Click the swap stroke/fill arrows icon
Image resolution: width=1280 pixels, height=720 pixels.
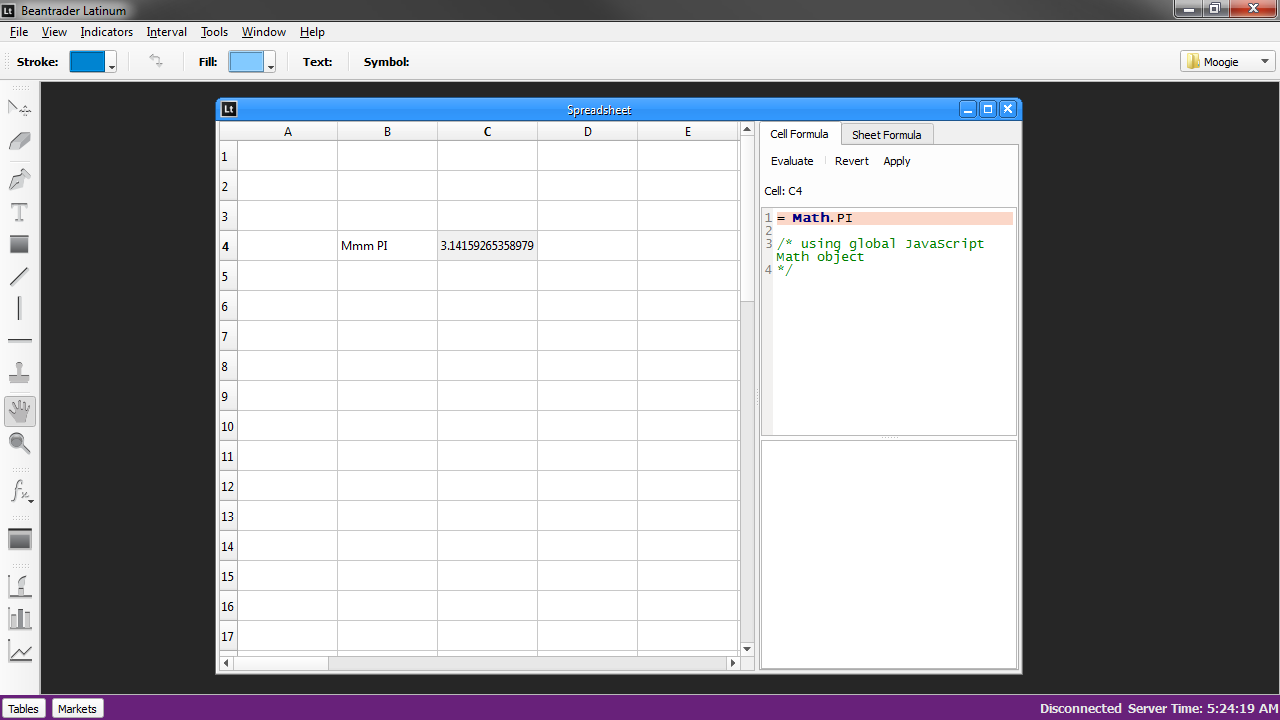click(x=156, y=61)
